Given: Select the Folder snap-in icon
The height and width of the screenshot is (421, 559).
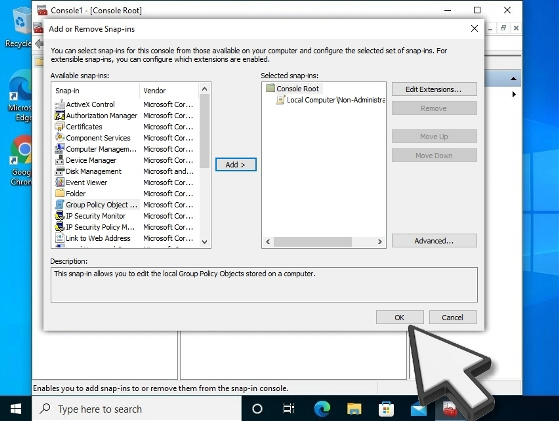Looking at the screenshot, I should click(60, 193).
